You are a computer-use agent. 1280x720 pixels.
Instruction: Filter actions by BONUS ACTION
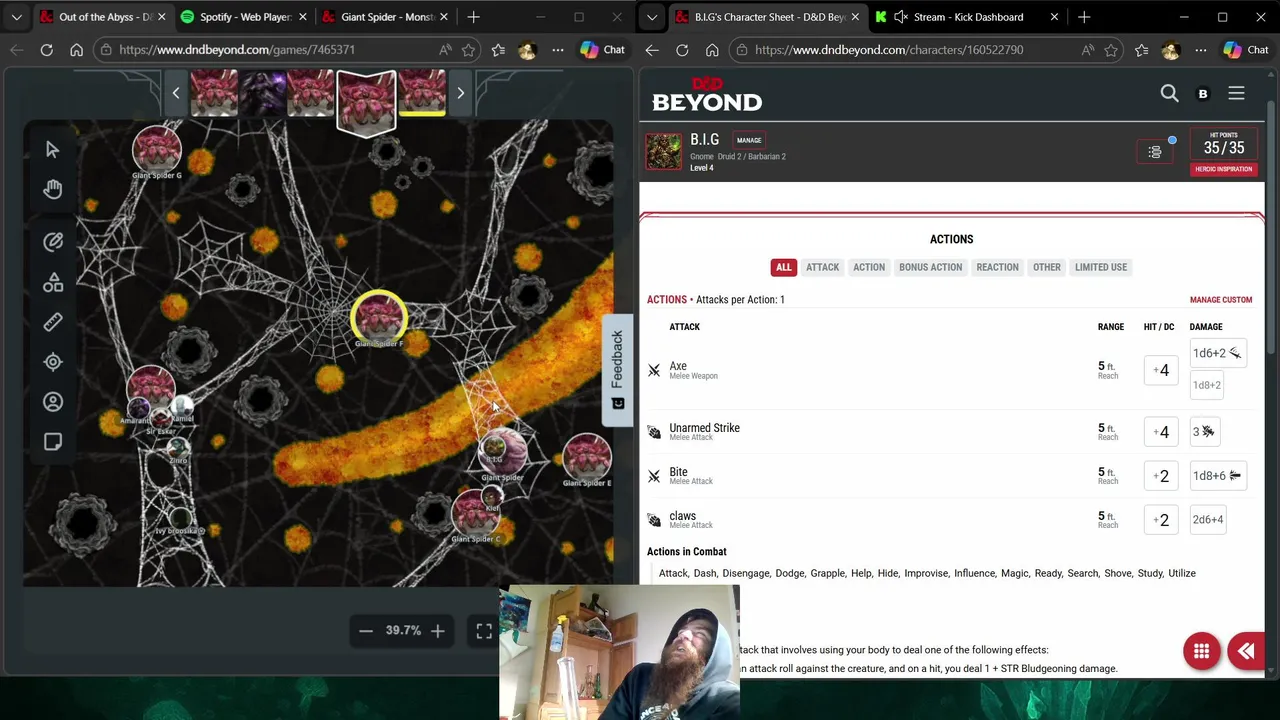[x=930, y=267]
